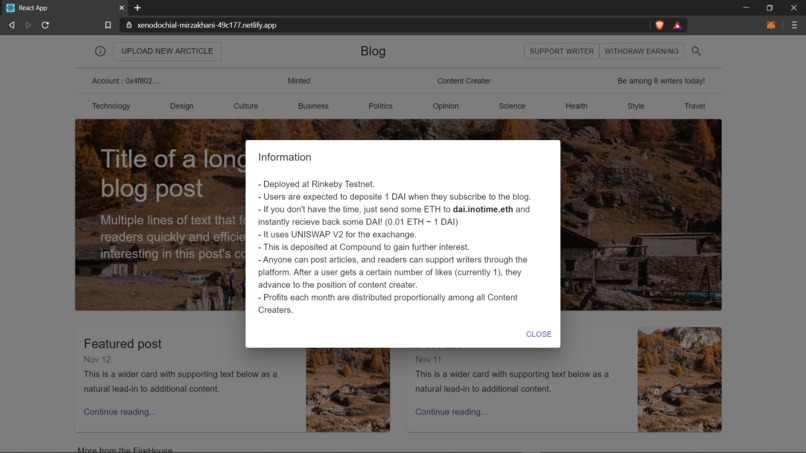This screenshot has height=453, width=806.
Task: Click the info circle icon beside Upload
Action: point(100,51)
